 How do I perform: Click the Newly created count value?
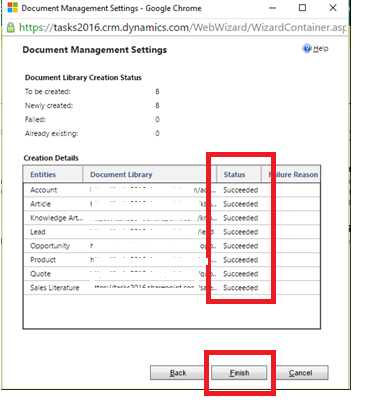pos(157,106)
